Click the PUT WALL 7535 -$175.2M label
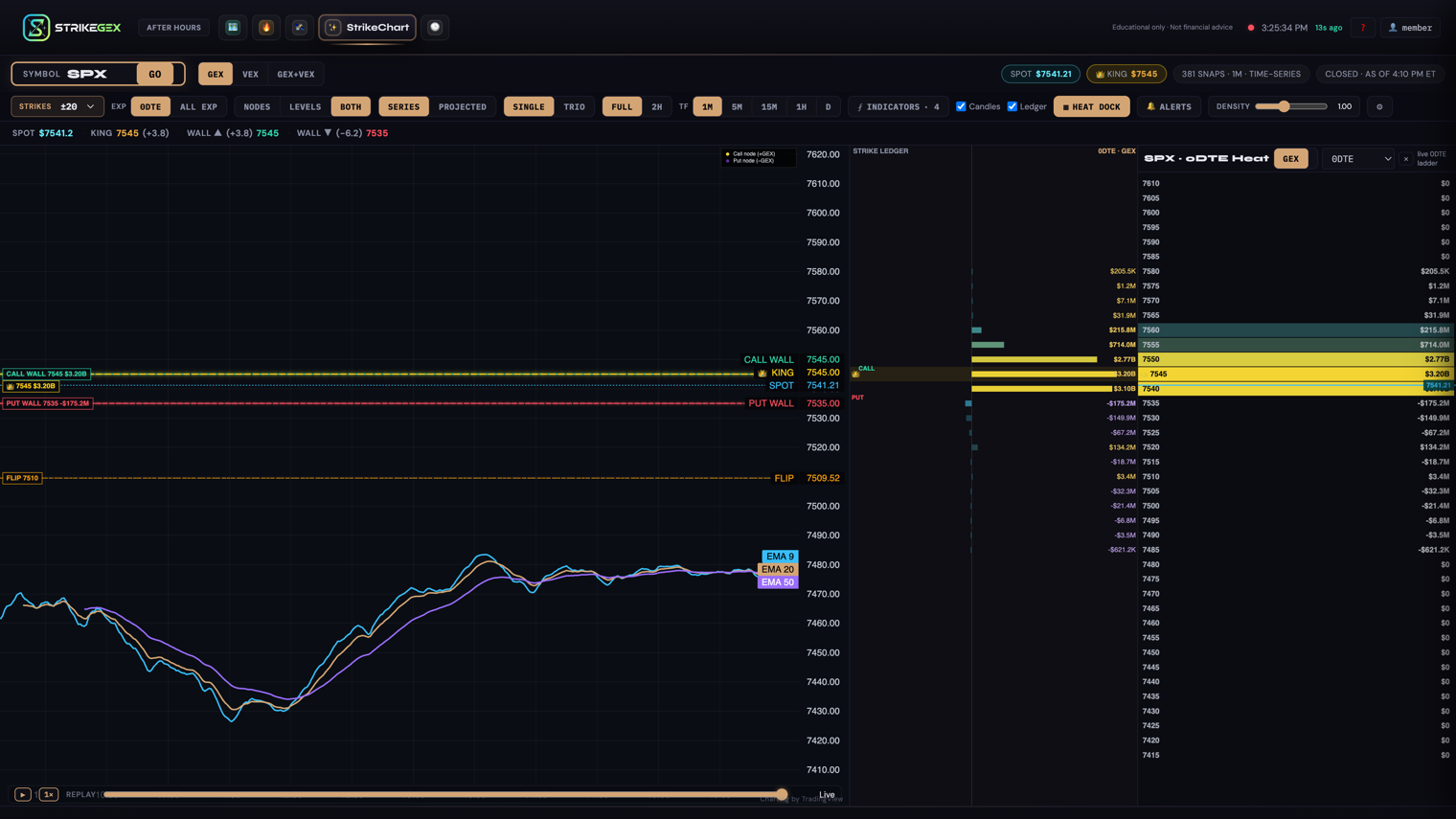The height and width of the screenshot is (819, 1456). coord(48,403)
